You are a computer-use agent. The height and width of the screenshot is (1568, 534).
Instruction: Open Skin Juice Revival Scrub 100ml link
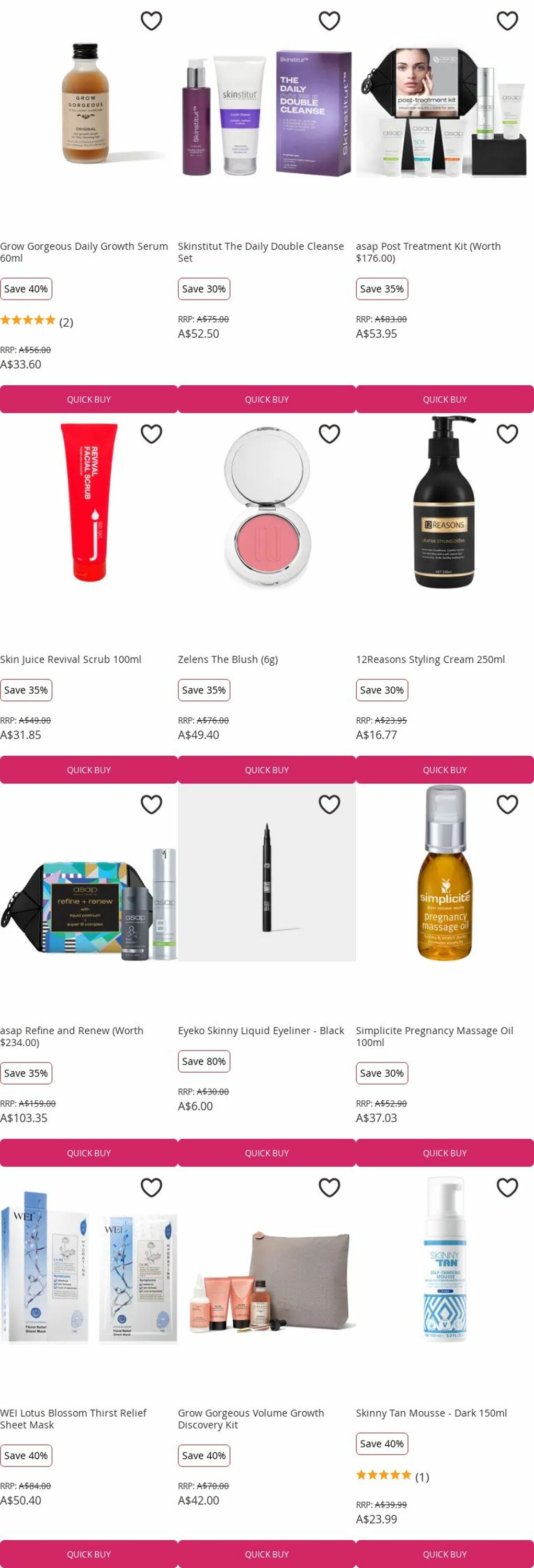click(x=71, y=659)
